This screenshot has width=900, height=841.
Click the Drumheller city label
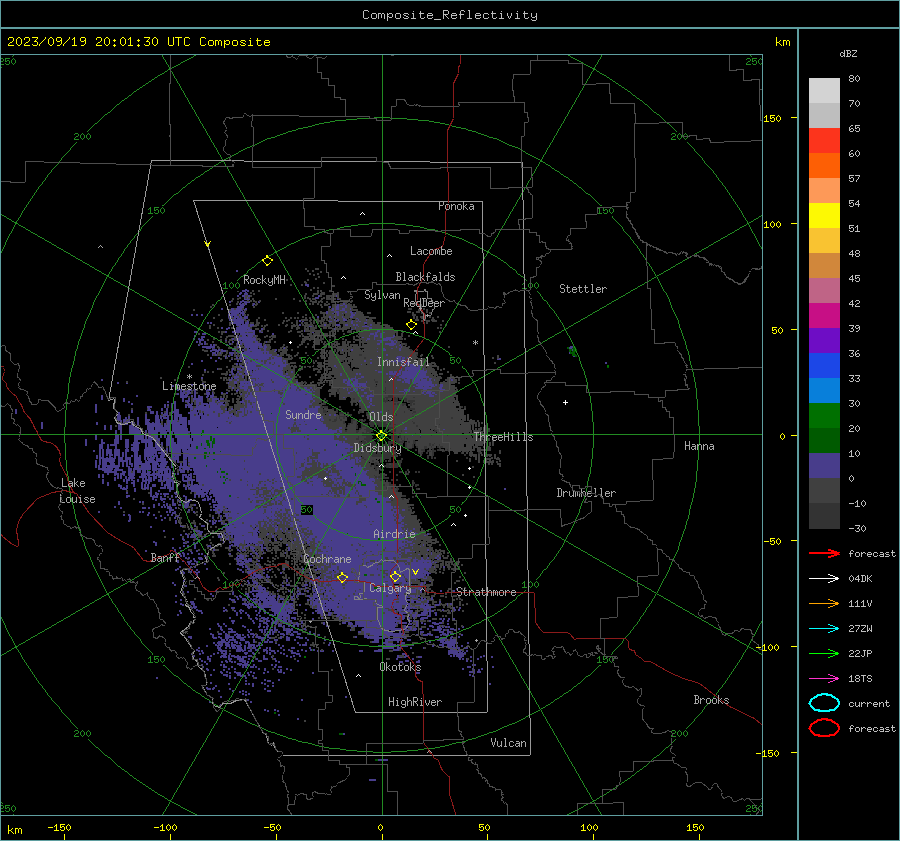click(586, 493)
